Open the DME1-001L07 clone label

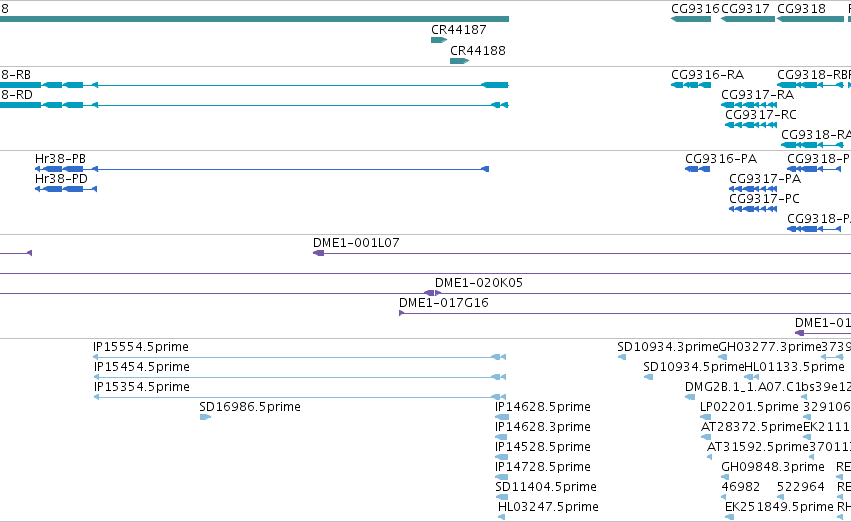pyautogui.click(x=356, y=243)
